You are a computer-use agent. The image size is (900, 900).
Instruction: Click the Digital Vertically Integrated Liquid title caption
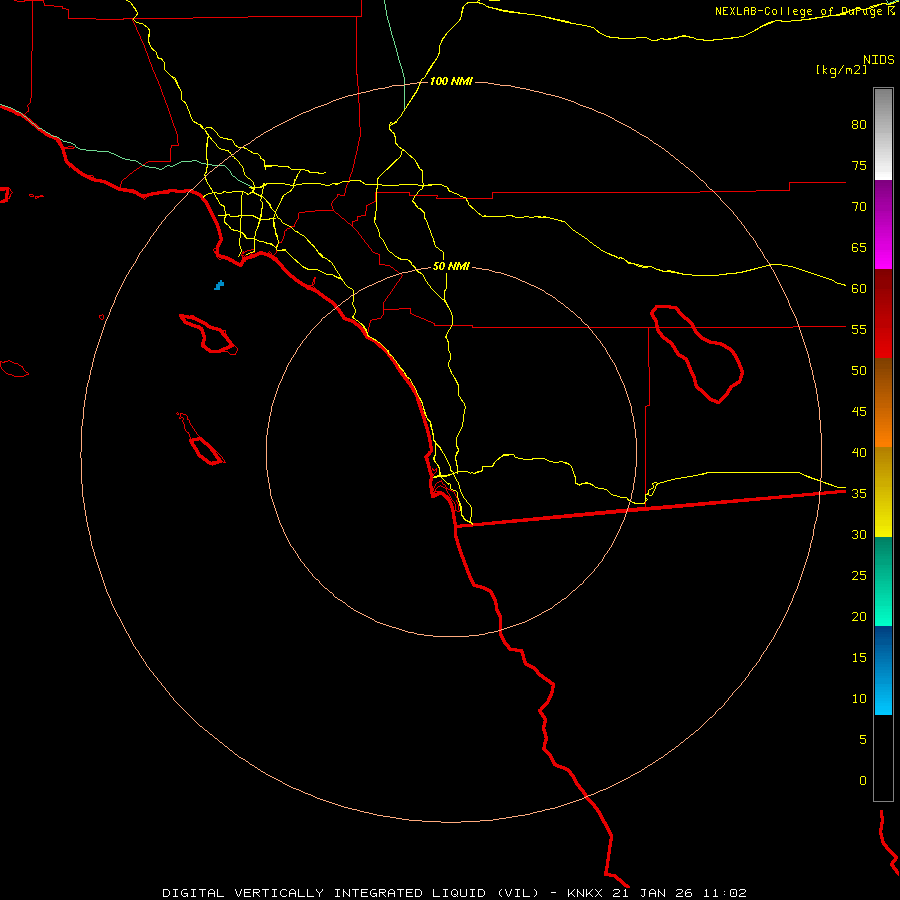[x=350, y=893]
